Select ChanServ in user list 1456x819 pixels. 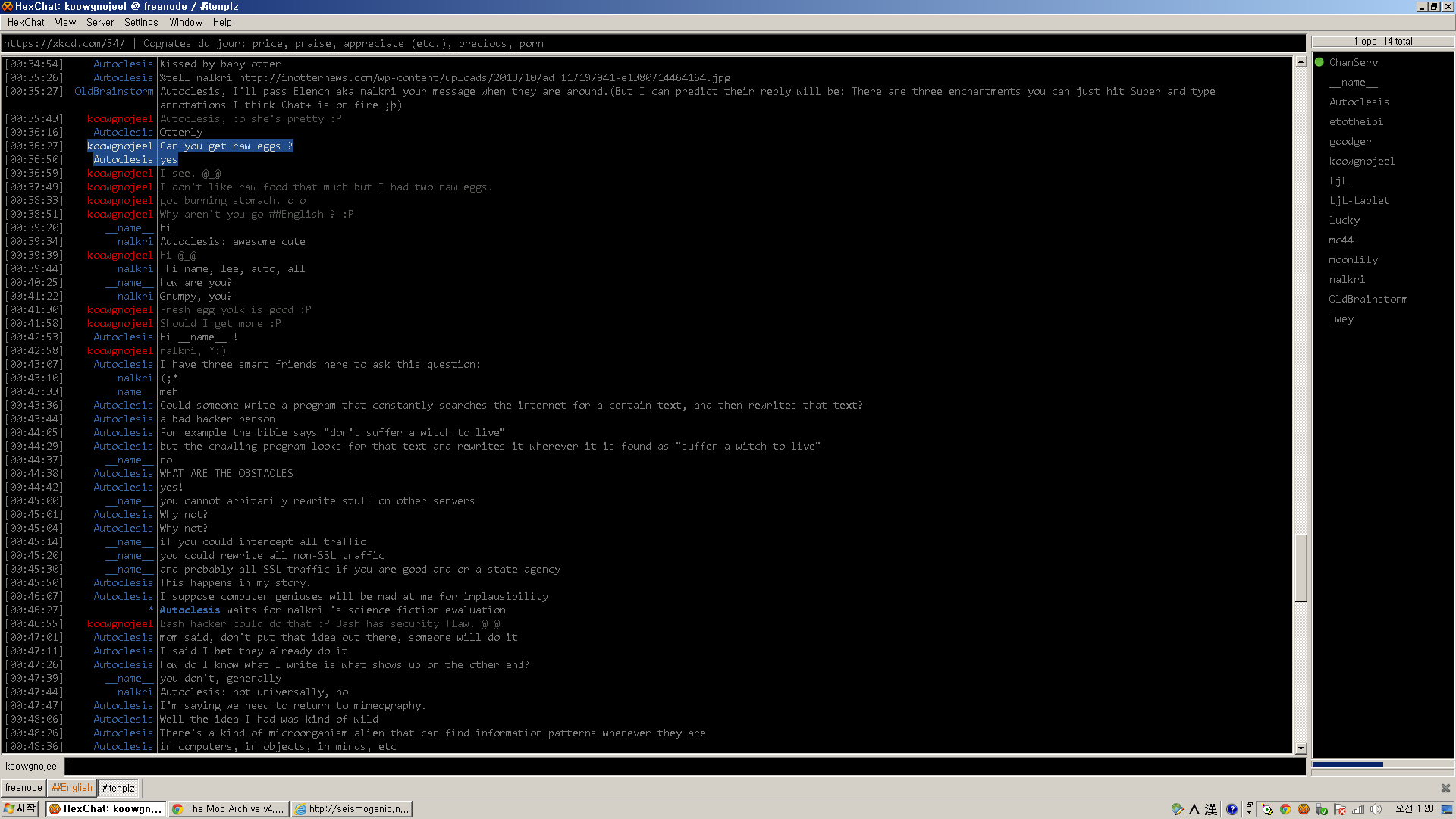pyautogui.click(x=1353, y=62)
